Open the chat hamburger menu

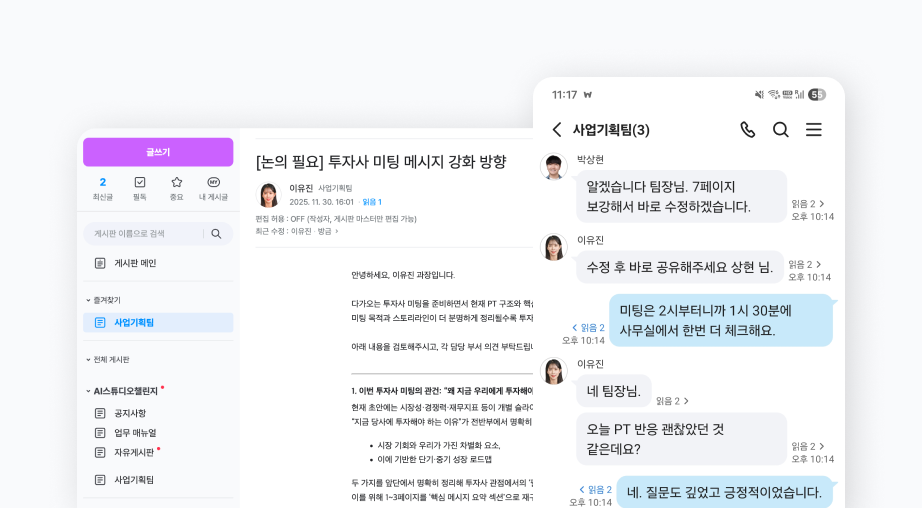814,129
